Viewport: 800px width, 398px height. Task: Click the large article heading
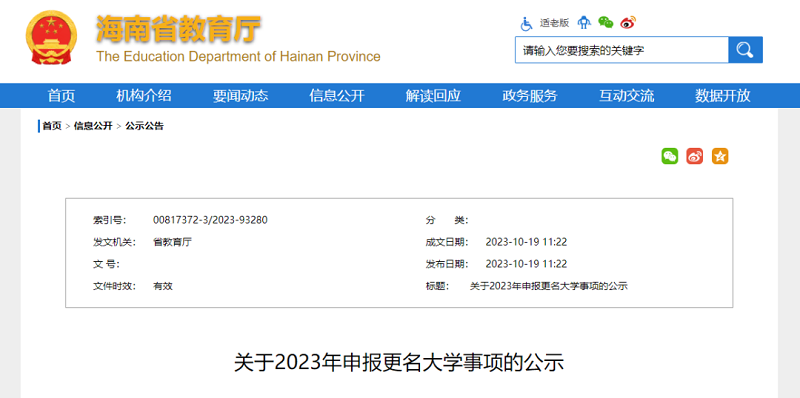point(399,363)
